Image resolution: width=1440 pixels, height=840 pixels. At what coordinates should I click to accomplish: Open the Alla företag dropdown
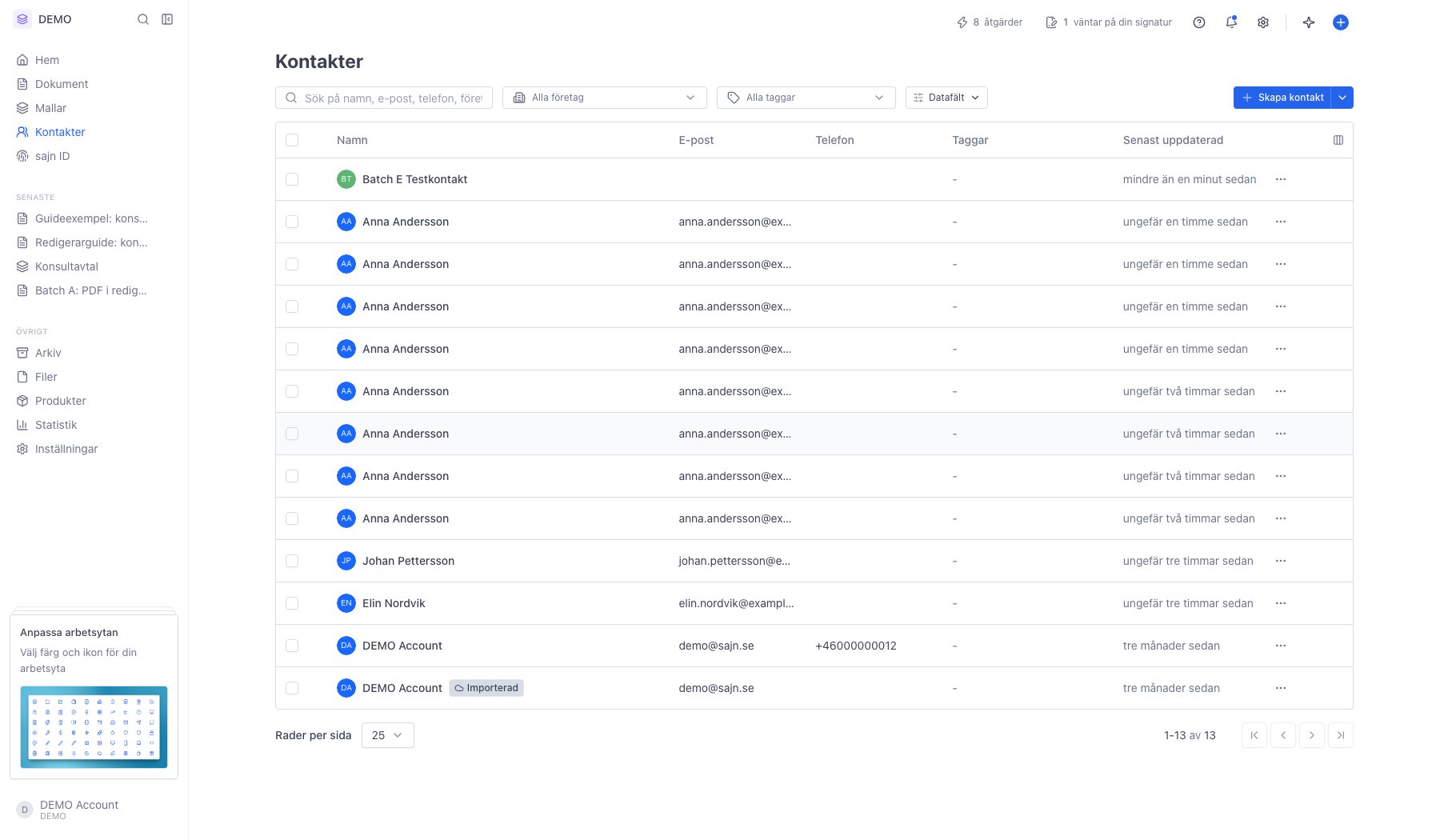point(605,98)
